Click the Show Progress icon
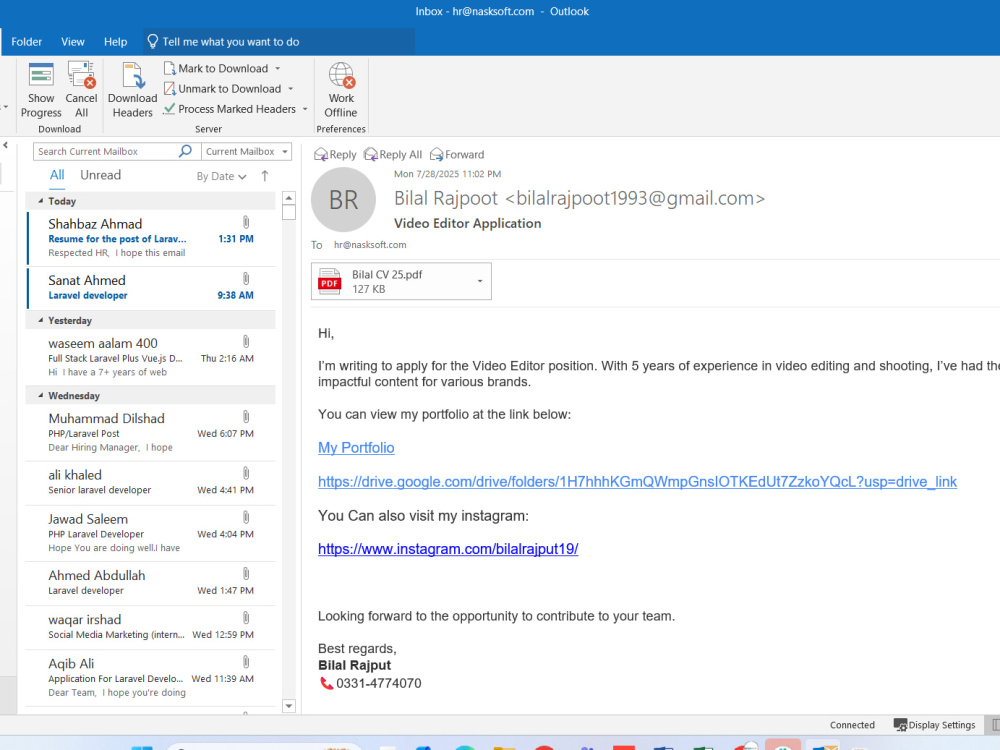The image size is (1000, 750). (41, 75)
